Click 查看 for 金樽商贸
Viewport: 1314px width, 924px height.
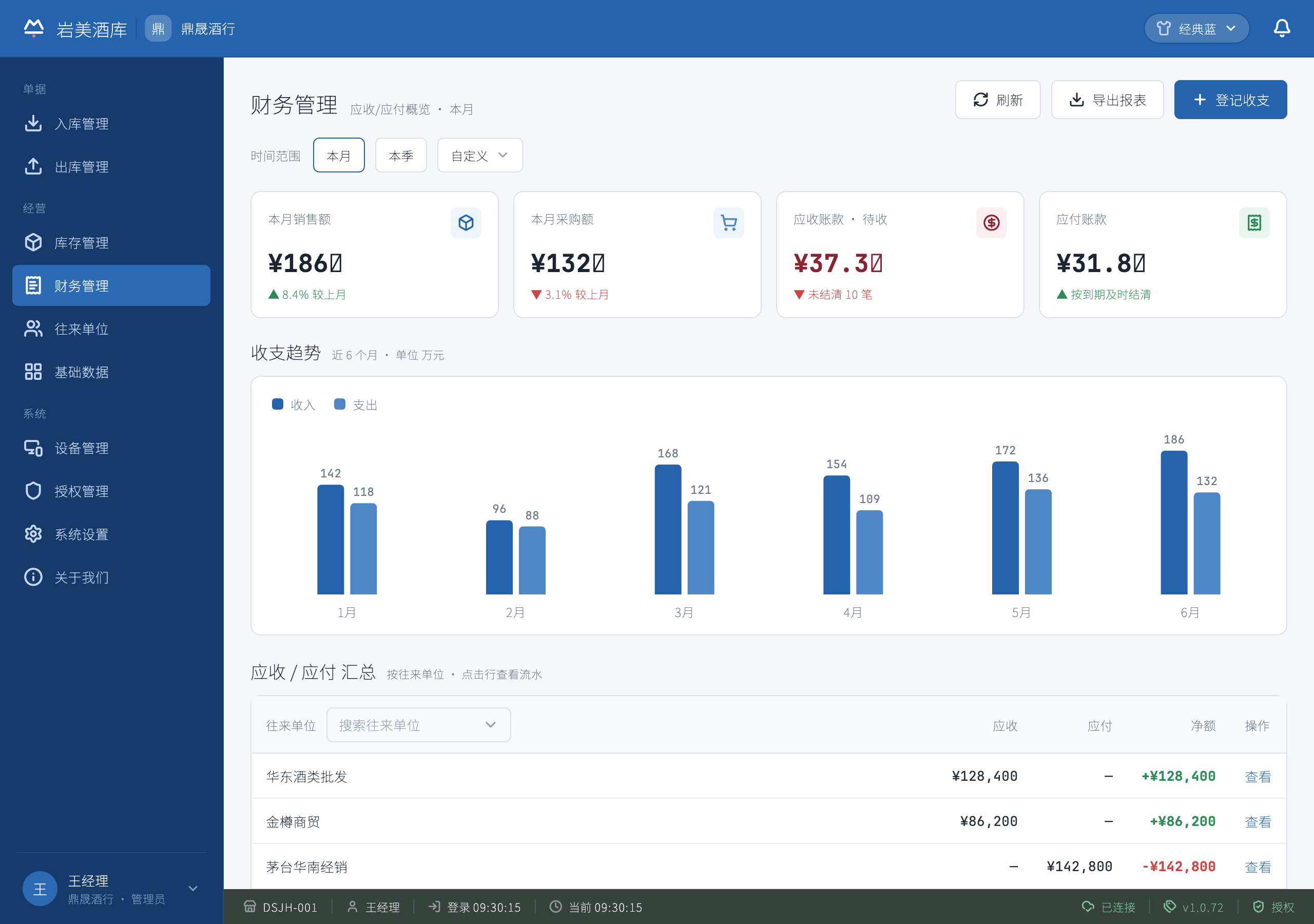click(x=1258, y=822)
